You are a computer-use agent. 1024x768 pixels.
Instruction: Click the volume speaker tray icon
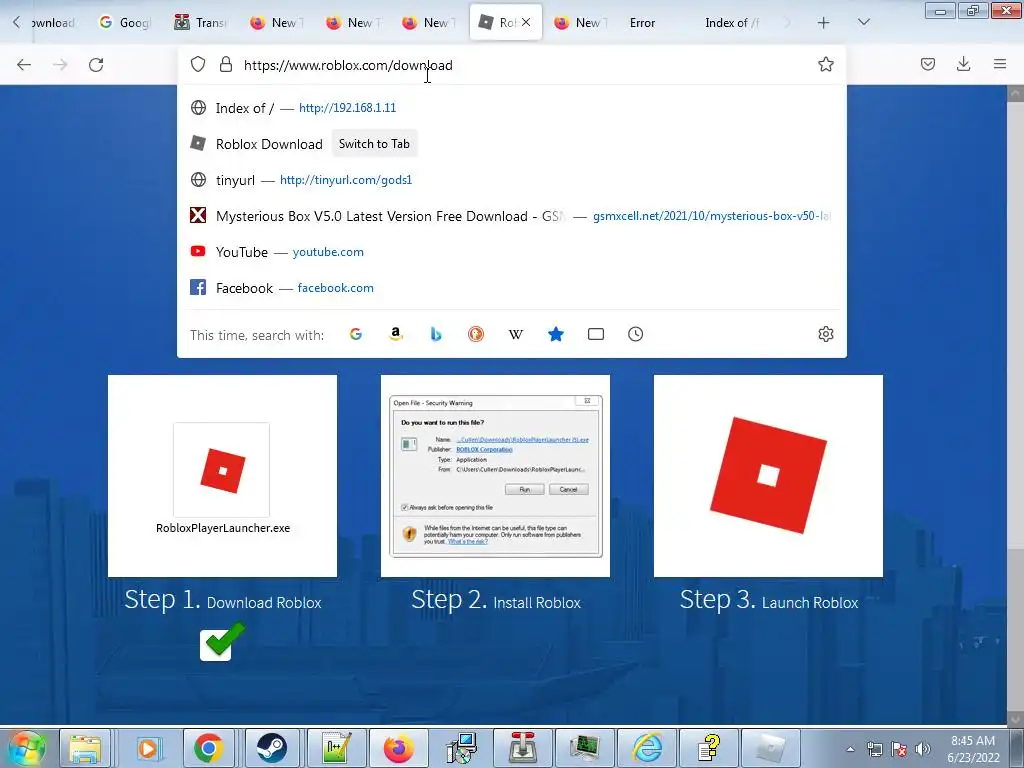[923, 749]
